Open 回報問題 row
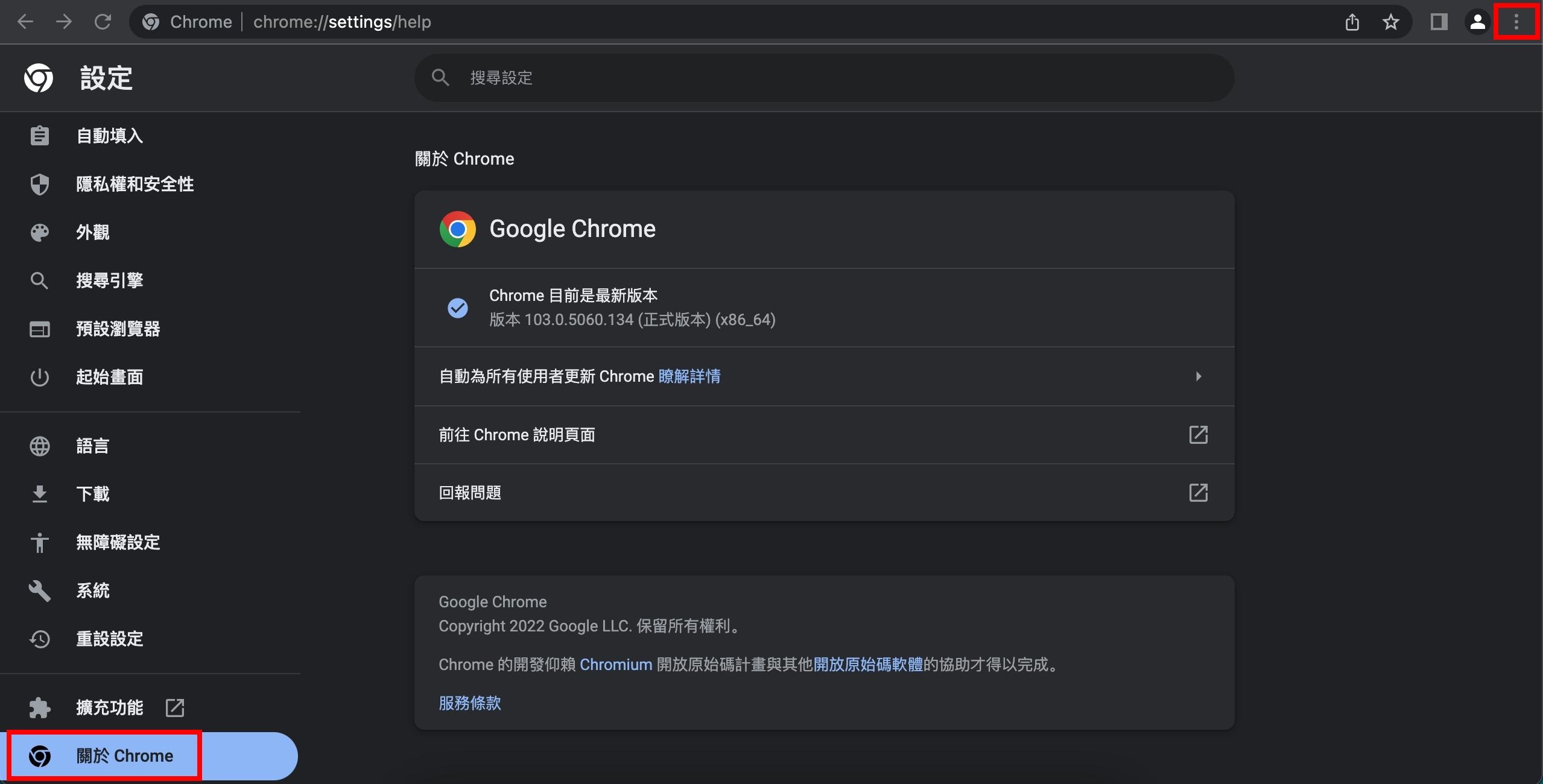This screenshot has height=784, width=1543. [x=824, y=493]
